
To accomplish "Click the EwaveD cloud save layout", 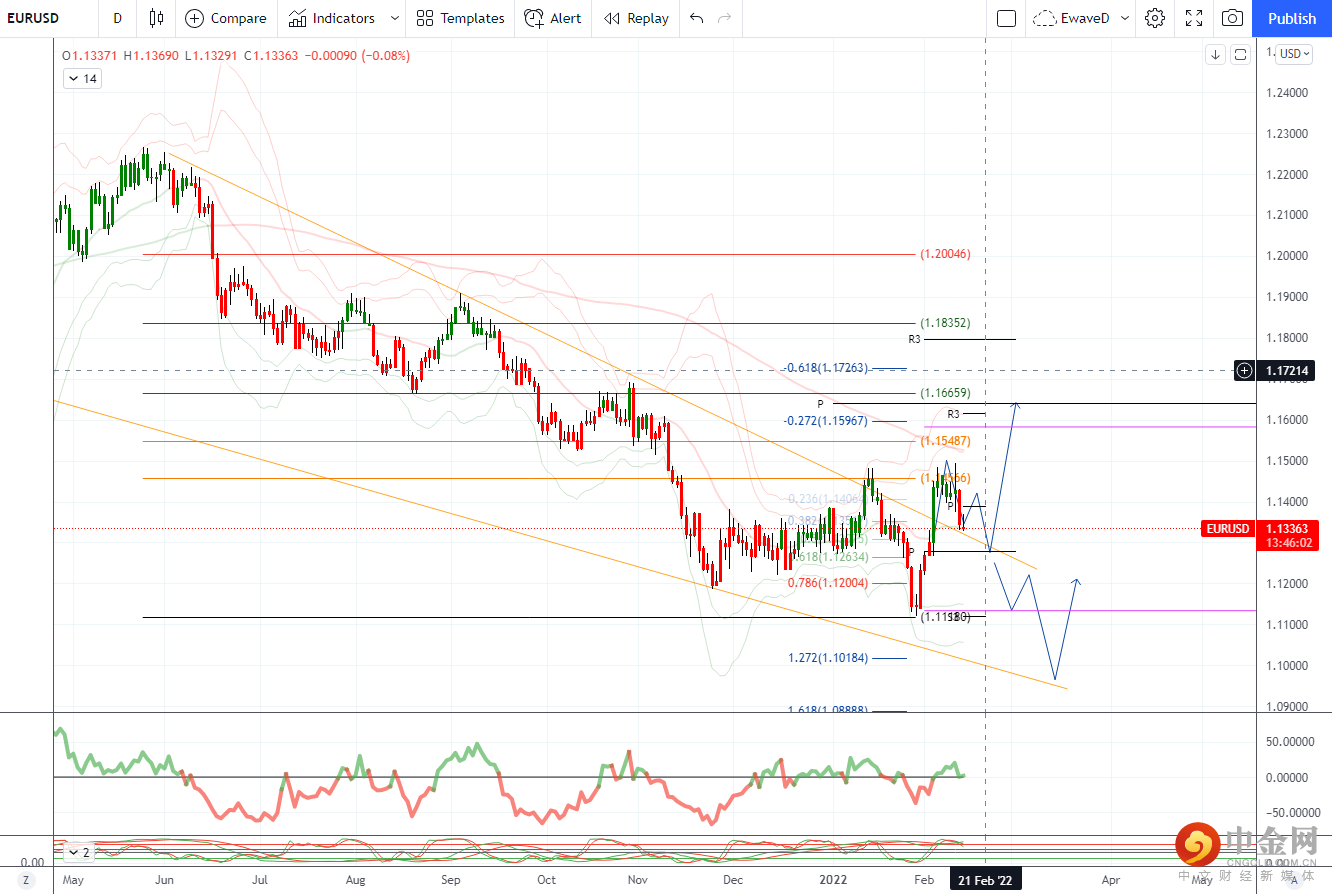I will tap(1072, 18).
